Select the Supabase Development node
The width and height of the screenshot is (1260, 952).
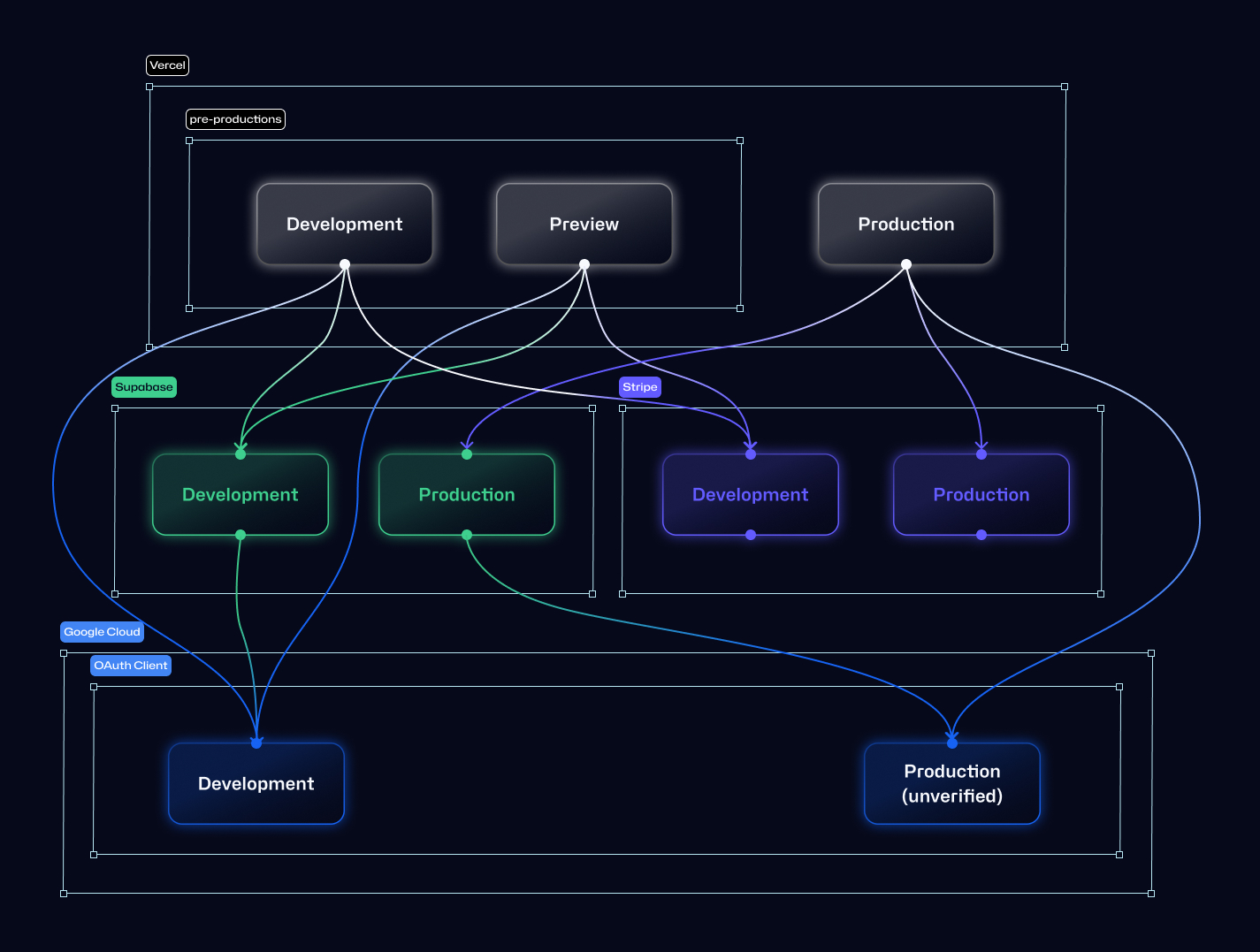click(x=240, y=494)
